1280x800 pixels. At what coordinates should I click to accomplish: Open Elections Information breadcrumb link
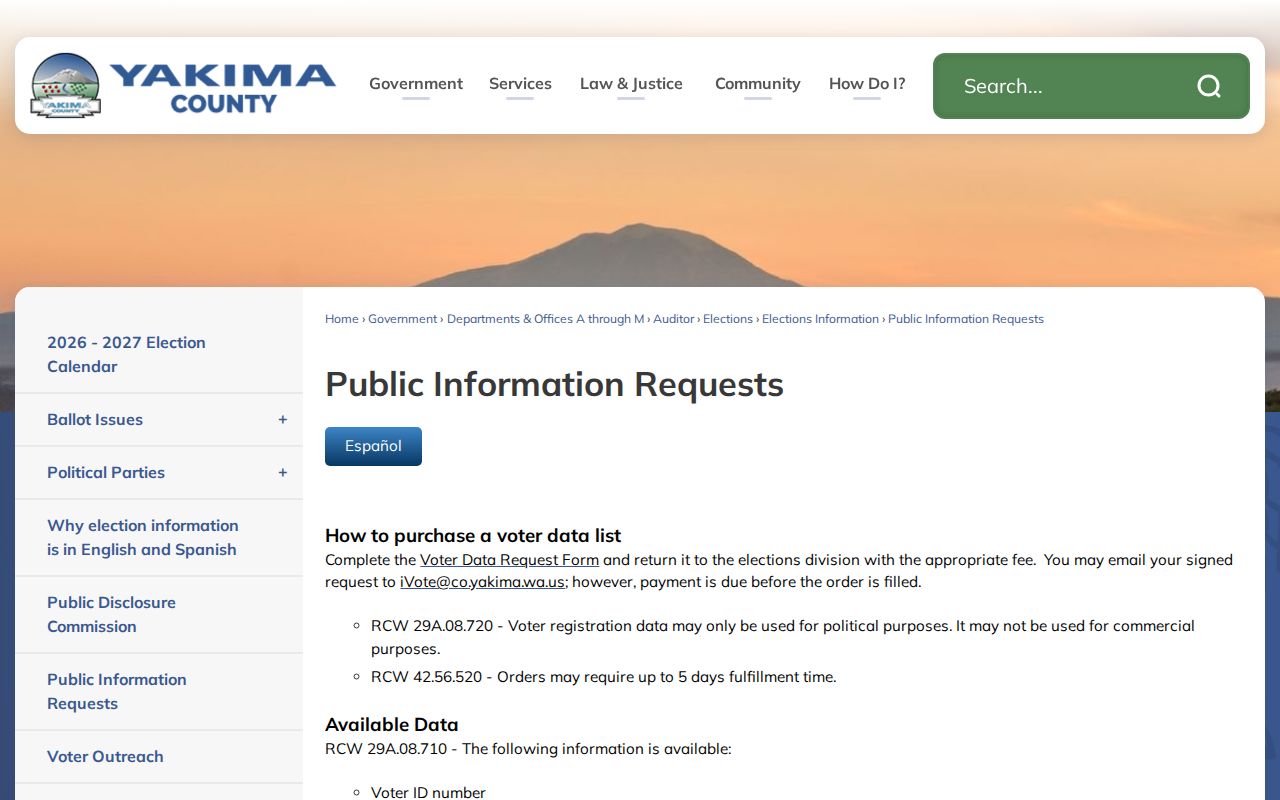[820, 319]
